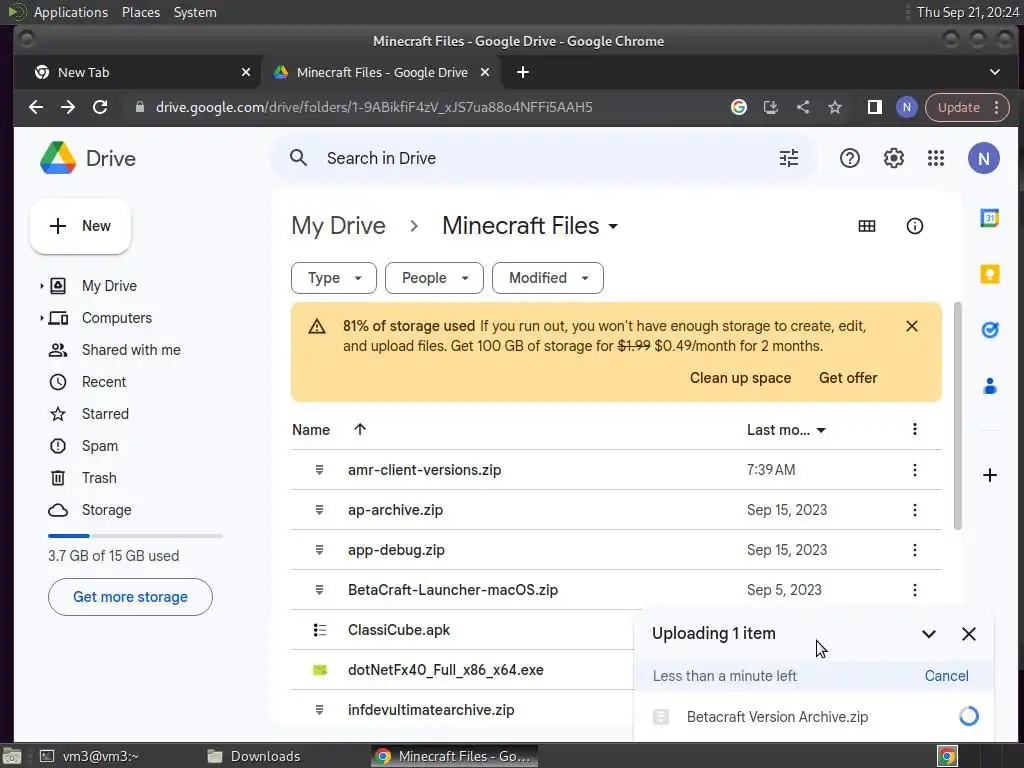This screenshot has width=1024, height=768.
Task: Open Chrome tab search chevron
Action: [995, 72]
